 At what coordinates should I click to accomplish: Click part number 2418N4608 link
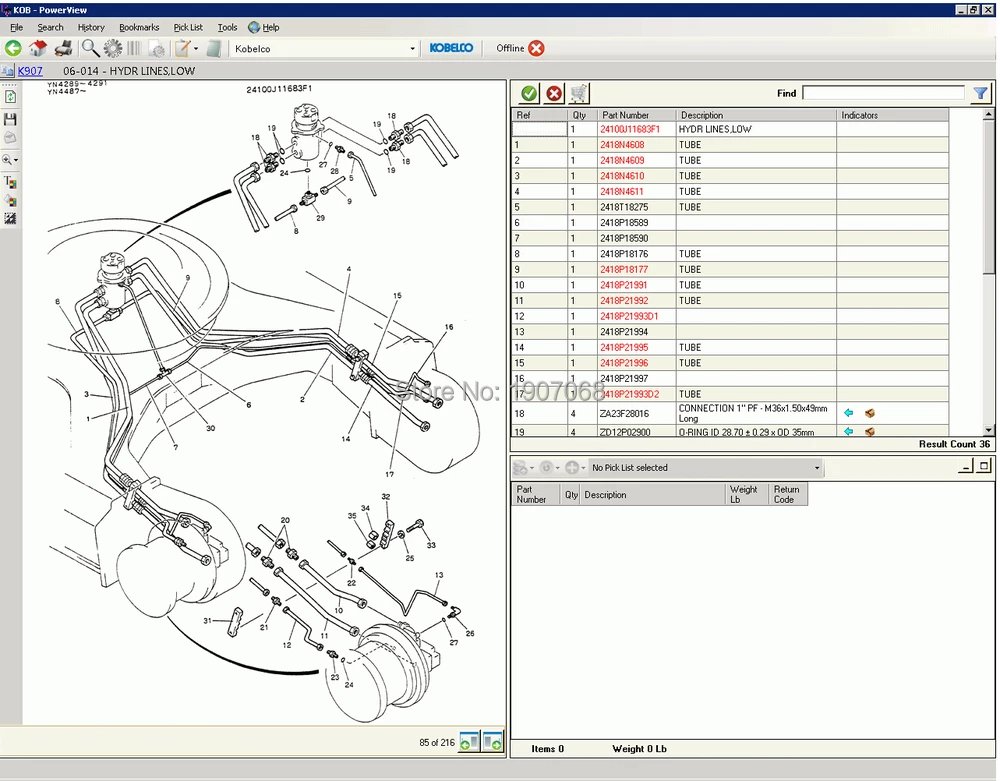point(621,145)
